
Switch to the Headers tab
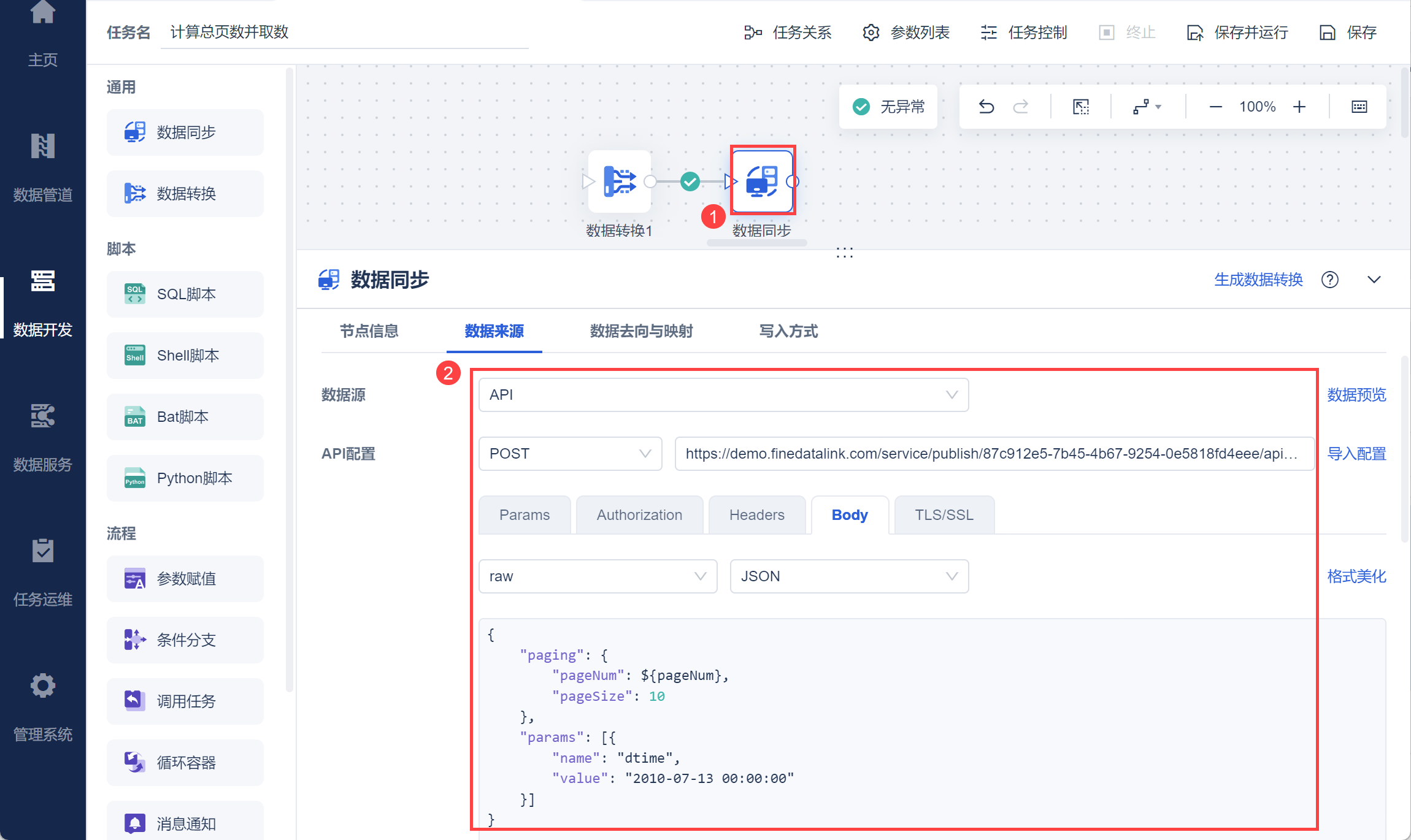[756, 515]
